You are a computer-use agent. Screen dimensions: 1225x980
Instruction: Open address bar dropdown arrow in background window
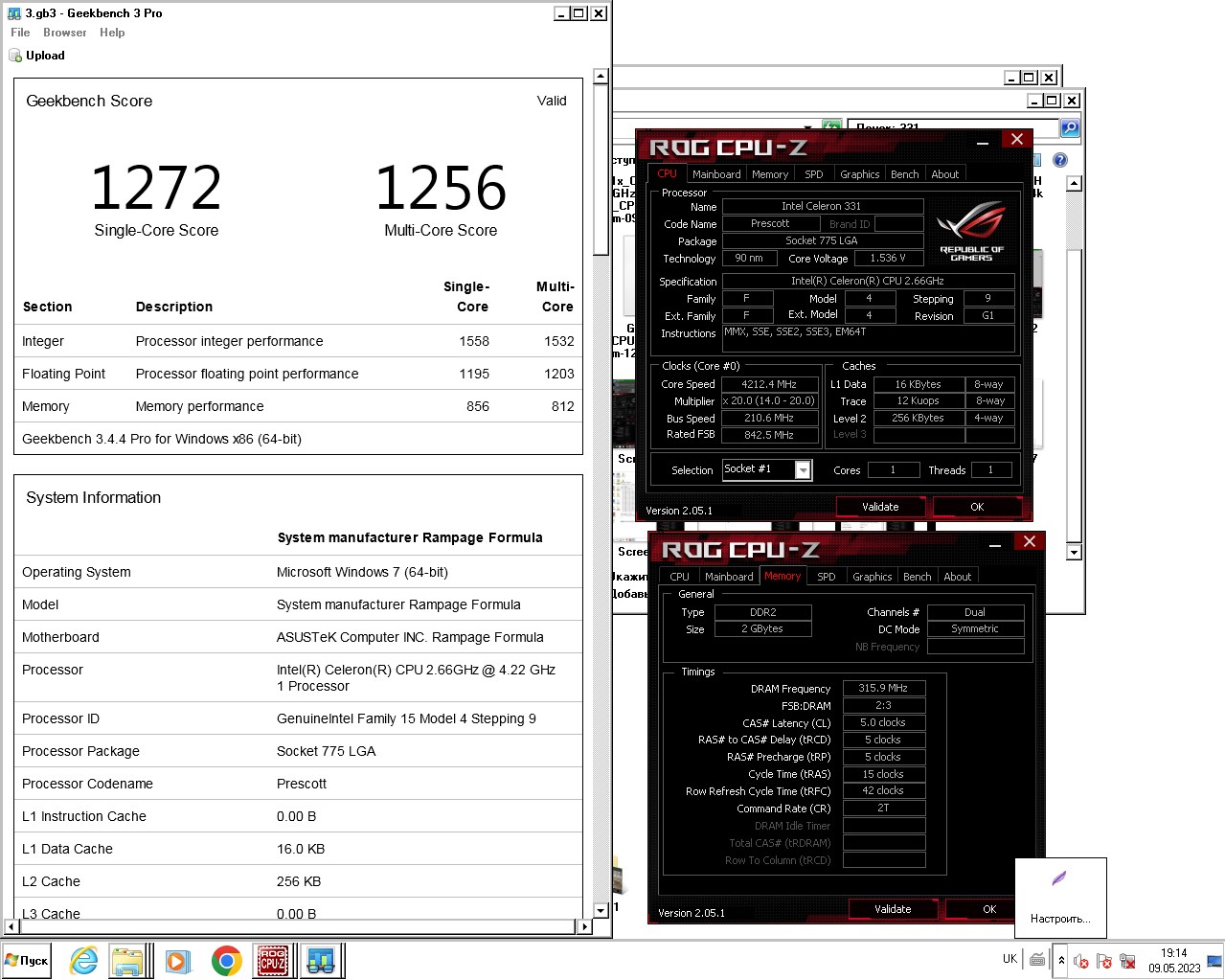click(808, 126)
